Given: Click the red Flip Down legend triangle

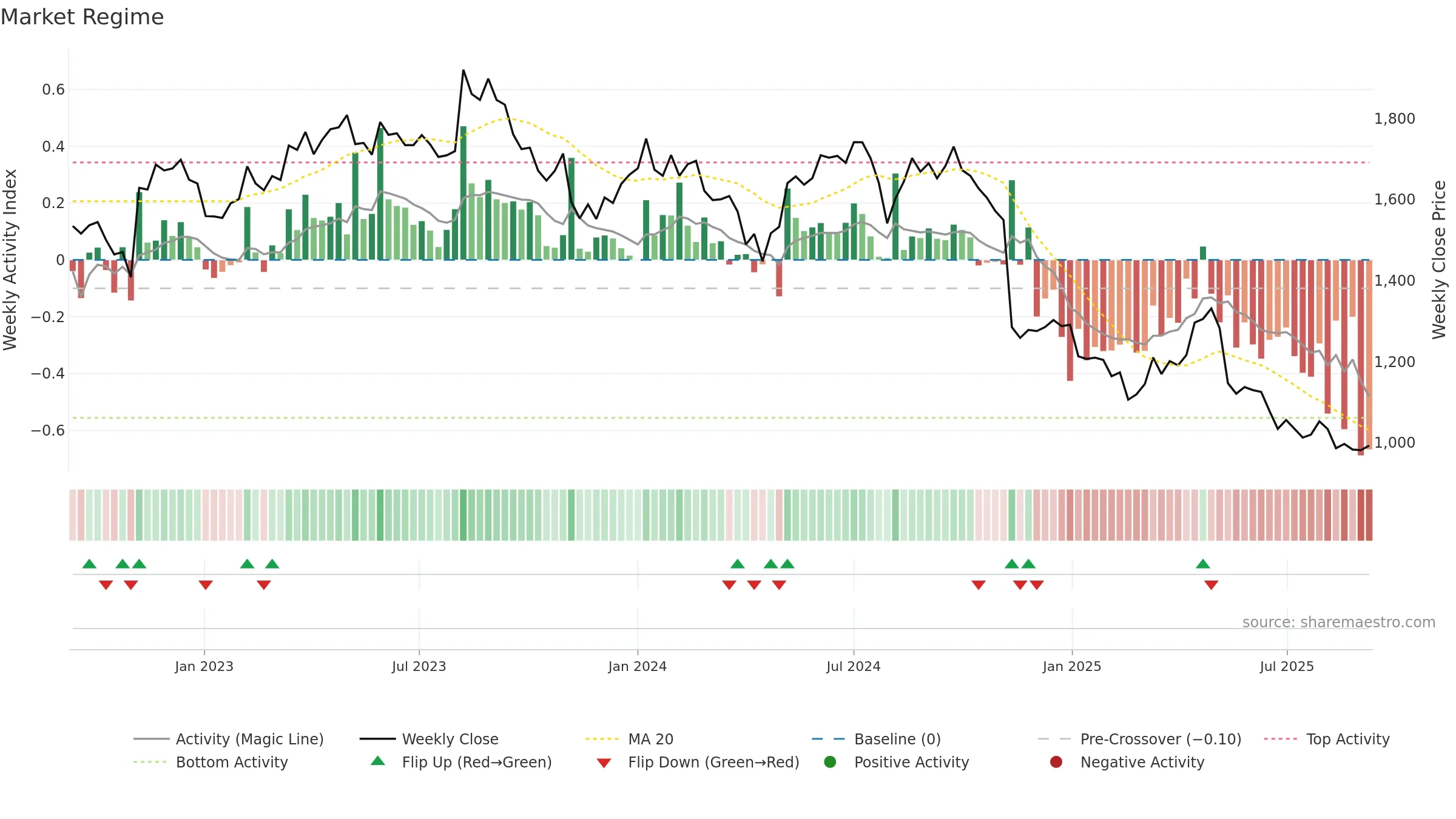Looking at the screenshot, I should pos(604,763).
